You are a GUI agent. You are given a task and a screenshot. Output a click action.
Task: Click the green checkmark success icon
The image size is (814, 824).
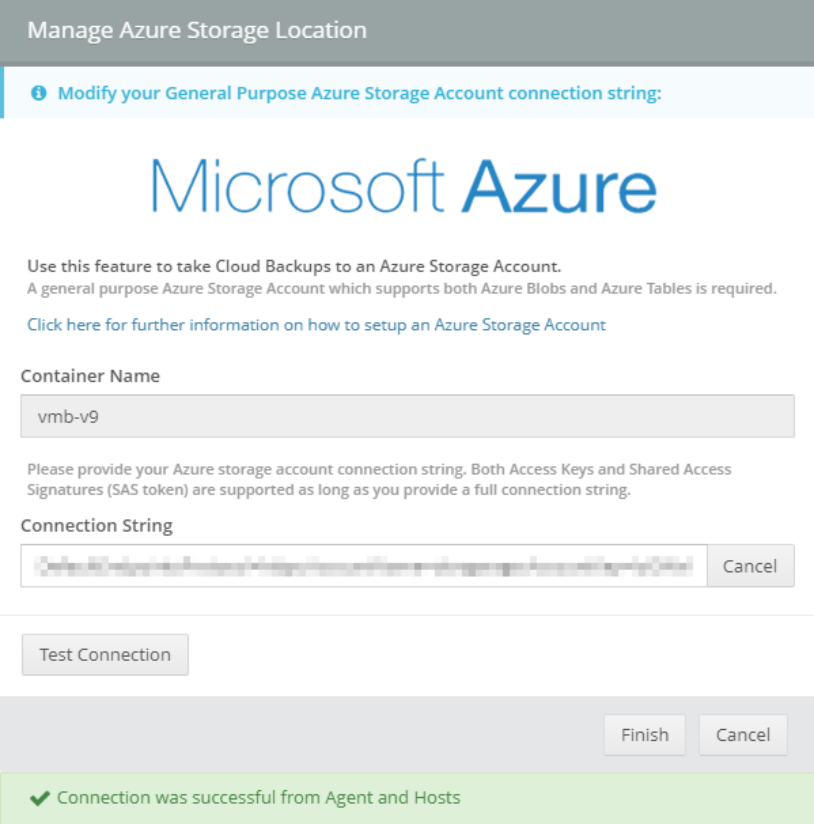point(39,798)
